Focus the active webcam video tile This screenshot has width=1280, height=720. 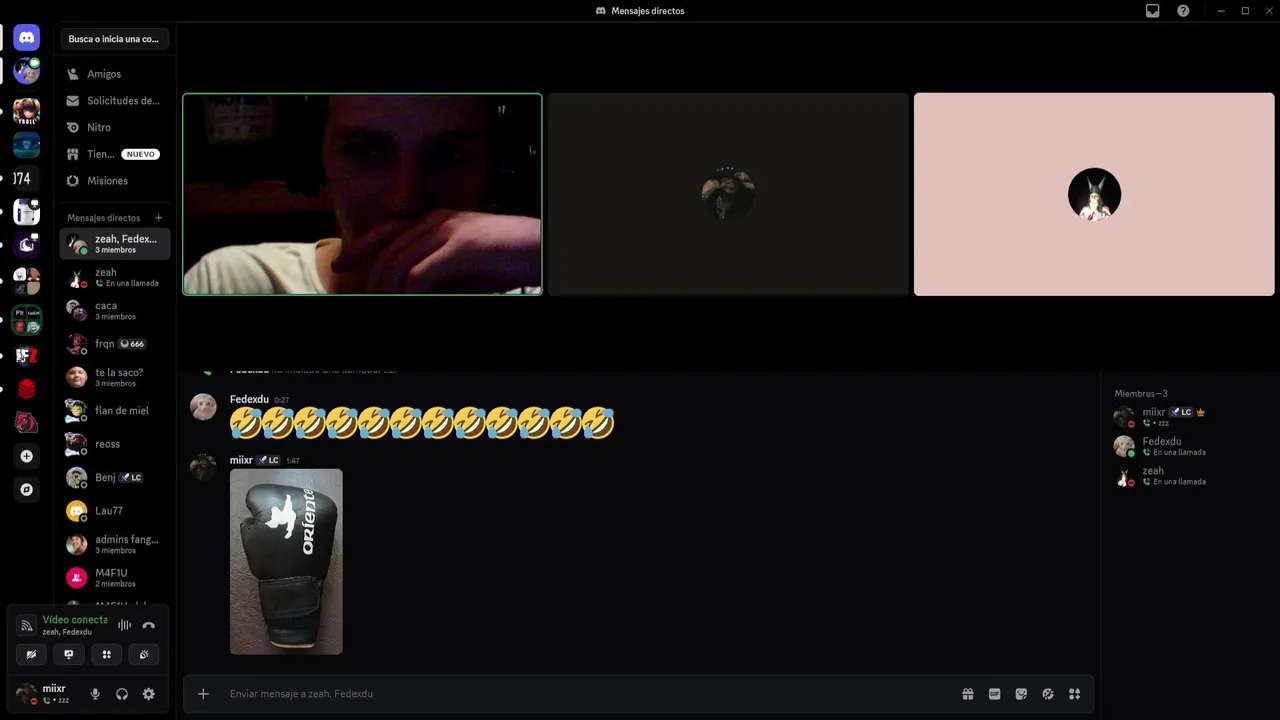pos(362,194)
